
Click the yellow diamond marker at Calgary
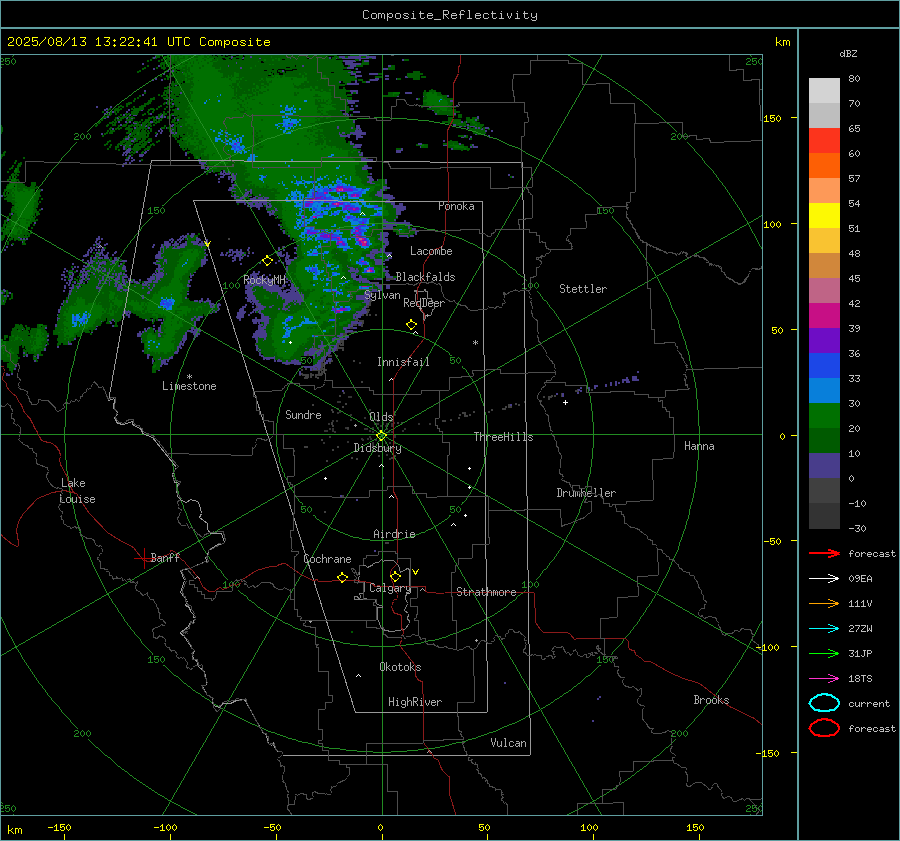pos(395,576)
